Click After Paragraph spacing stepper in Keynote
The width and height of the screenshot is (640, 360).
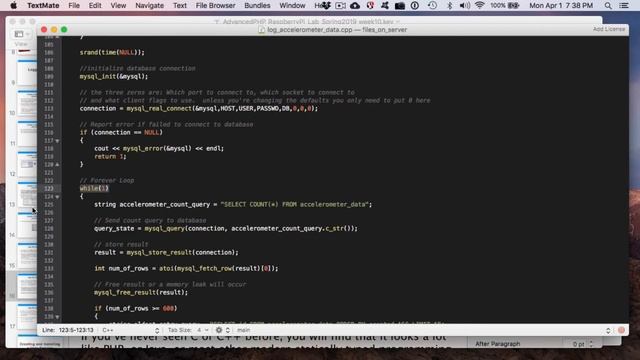coord(591,344)
